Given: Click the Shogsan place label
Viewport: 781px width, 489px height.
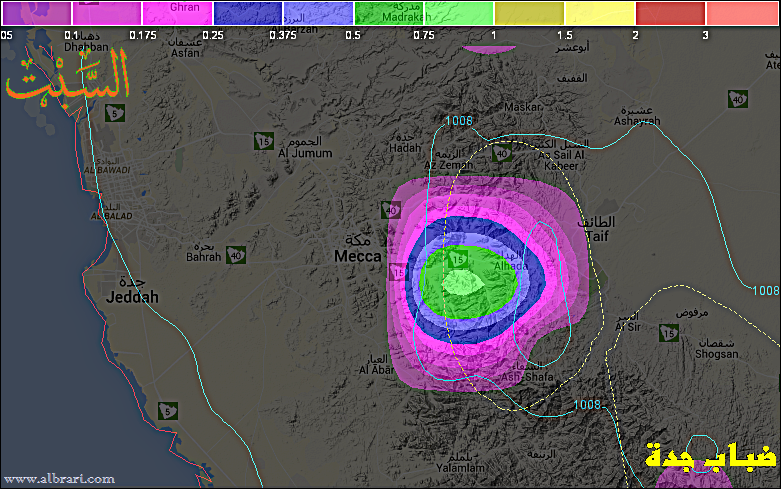Looking at the screenshot, I should coord(716,354).
